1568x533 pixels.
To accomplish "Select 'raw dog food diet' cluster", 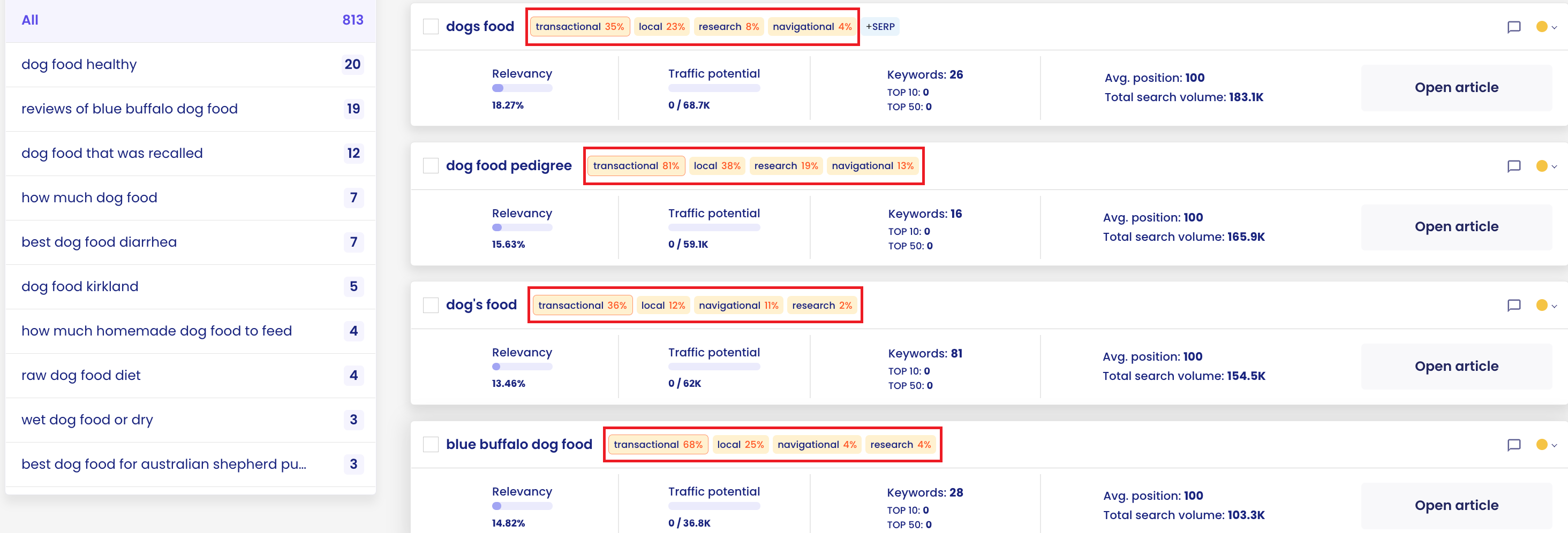I will pyautogui.click(x=191, y=376).
